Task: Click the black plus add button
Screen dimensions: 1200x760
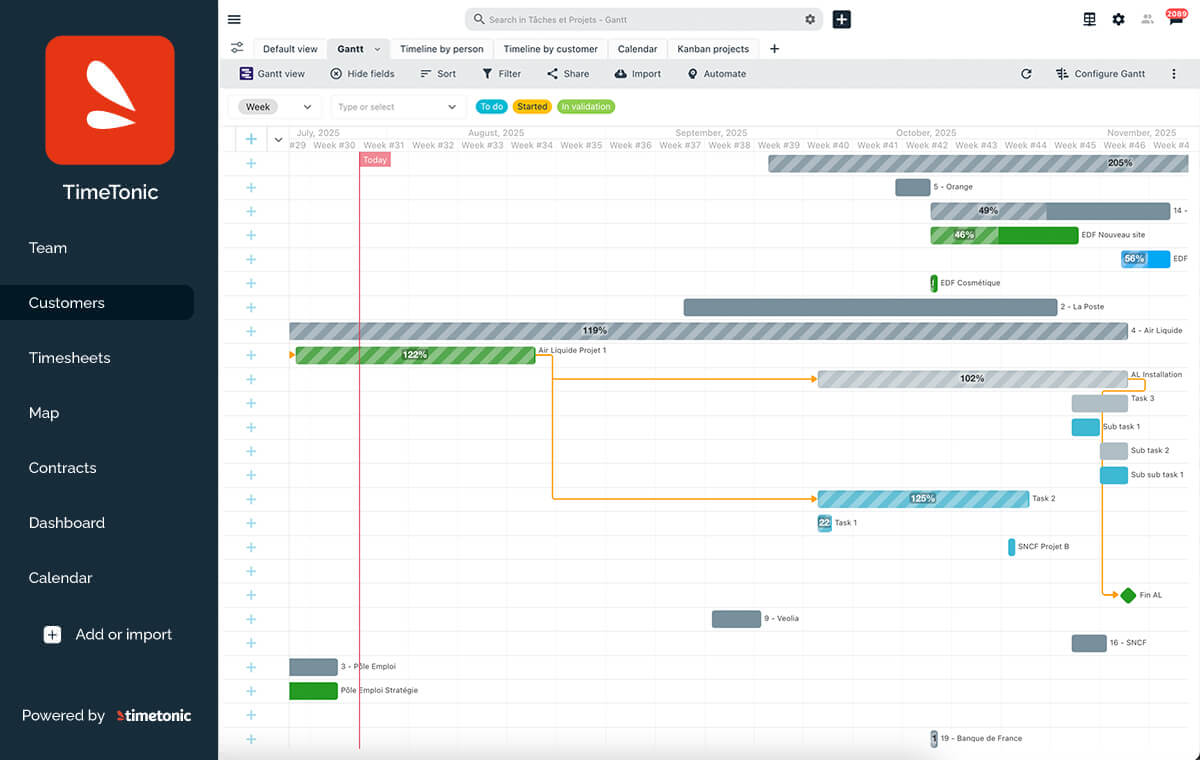Action: [x=842, y=19]
